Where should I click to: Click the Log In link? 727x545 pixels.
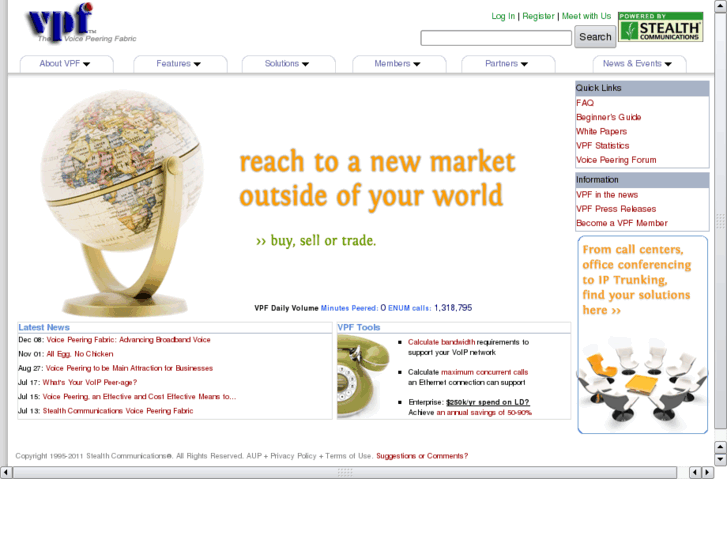[x=503, y=16]
